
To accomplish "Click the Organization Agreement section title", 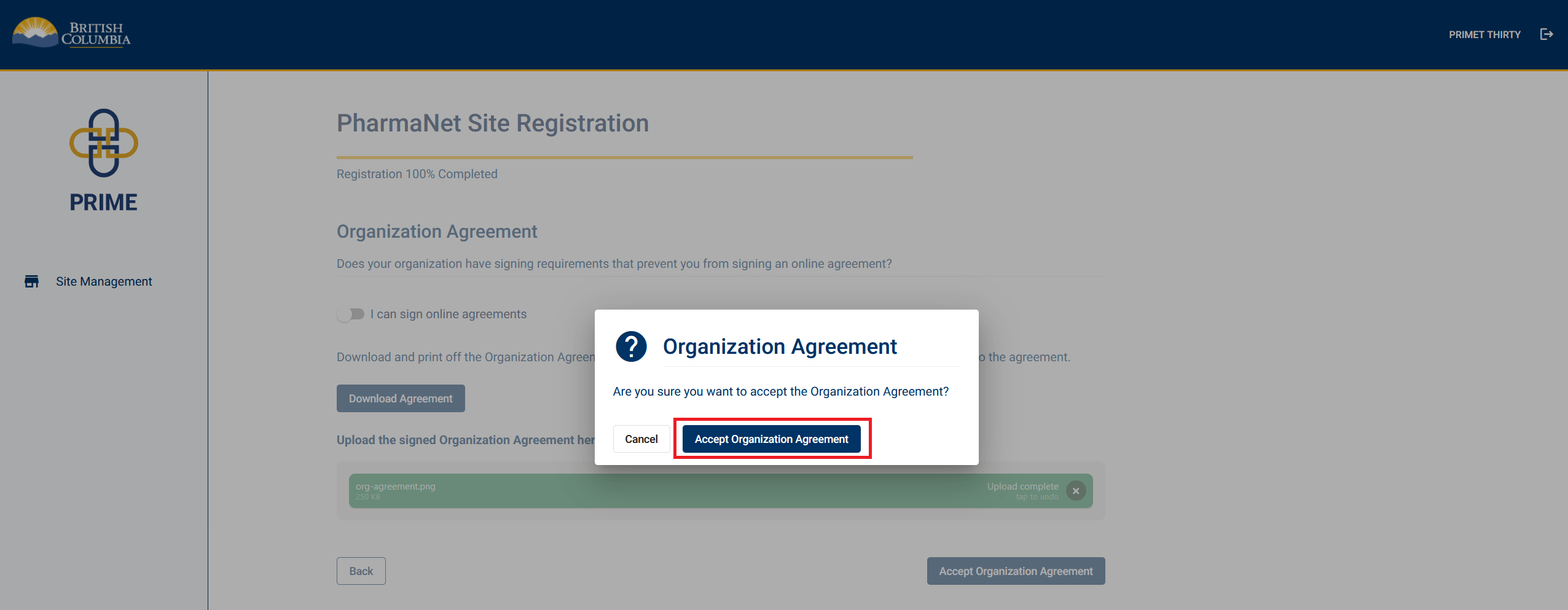I will [x=436, y=231].
